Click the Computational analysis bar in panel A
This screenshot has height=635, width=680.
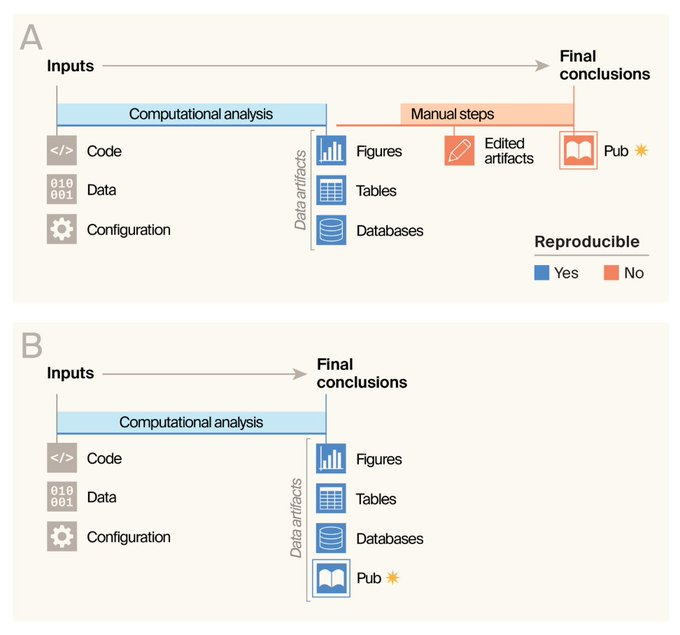pos(191,114)
